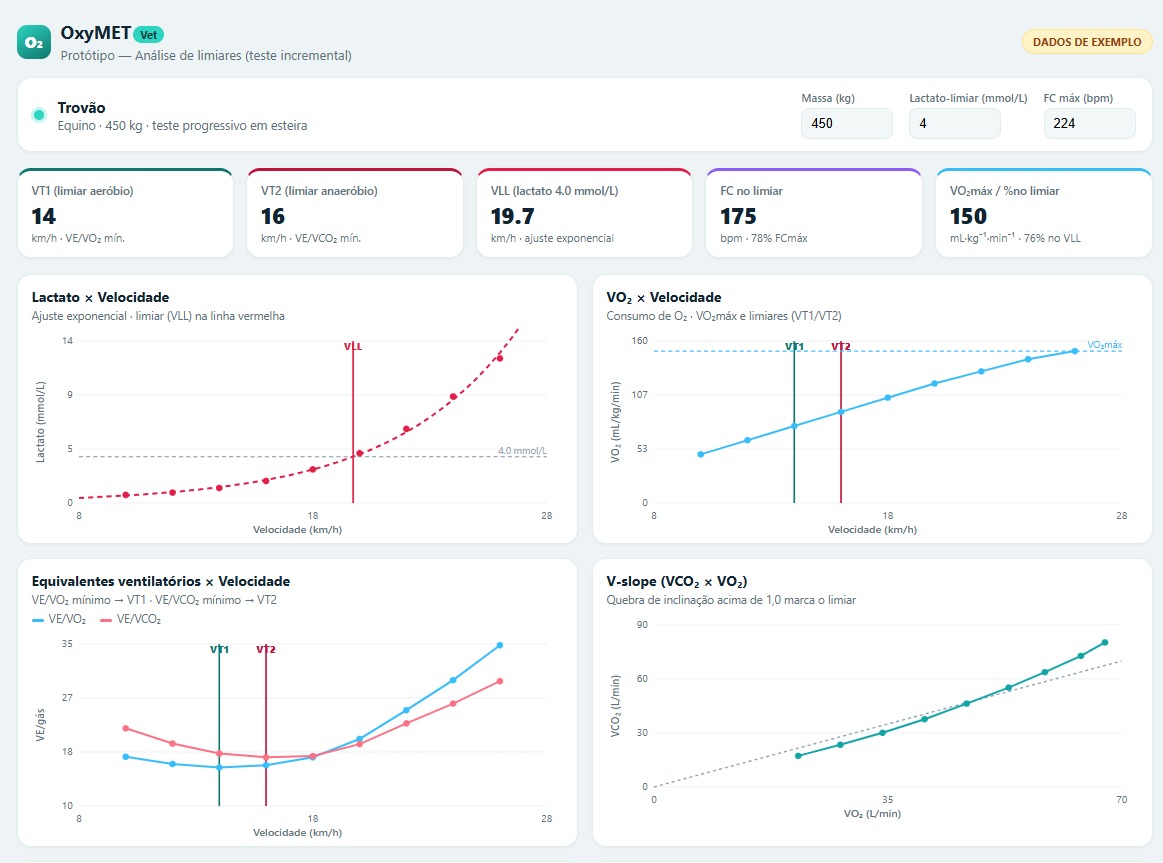Click the 78% FCmáx text in FC card
This screenshot has height=863, width=1163.
[x=779, y=238]
